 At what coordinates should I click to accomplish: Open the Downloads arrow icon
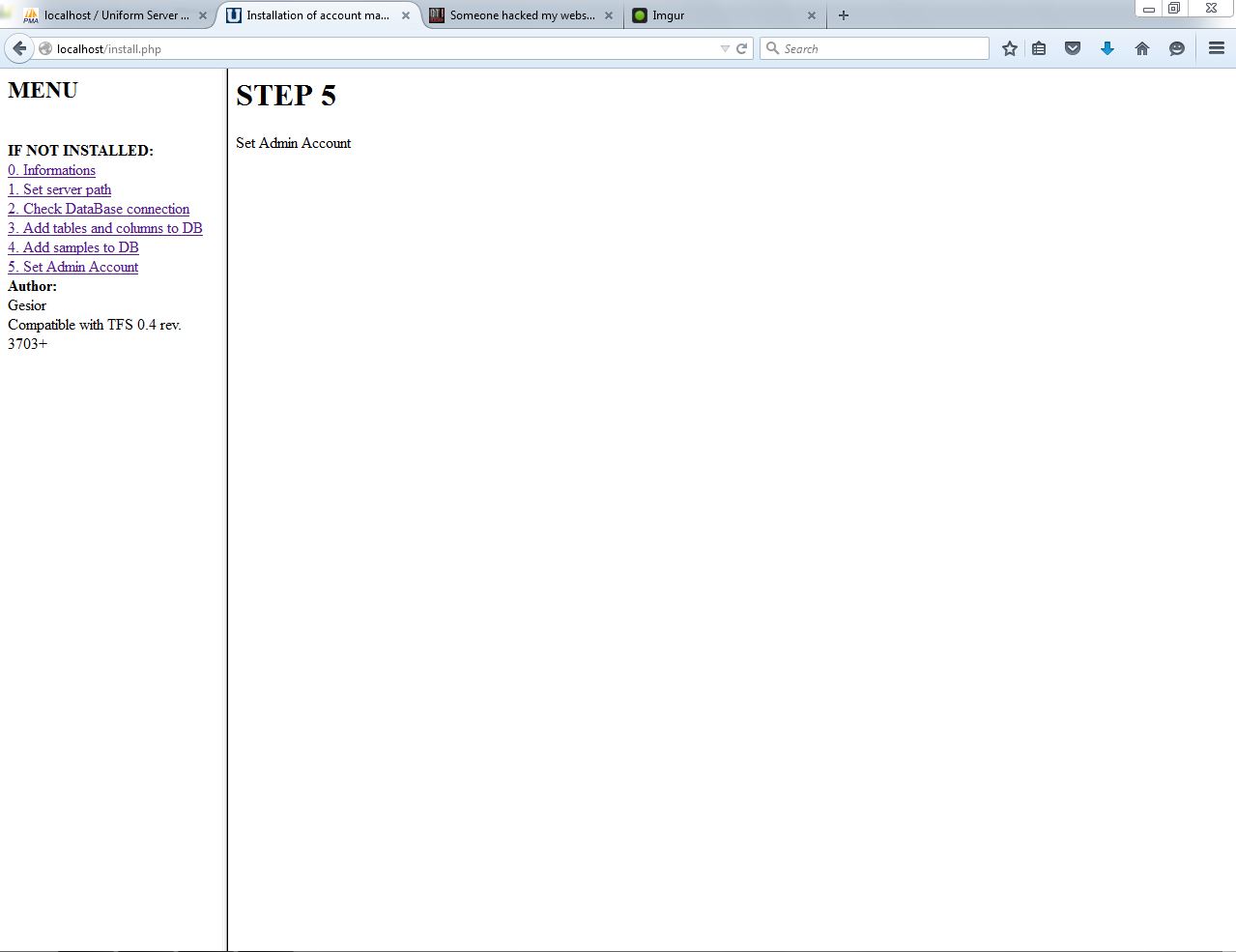pyautogui.click(x=1107, y=48)
